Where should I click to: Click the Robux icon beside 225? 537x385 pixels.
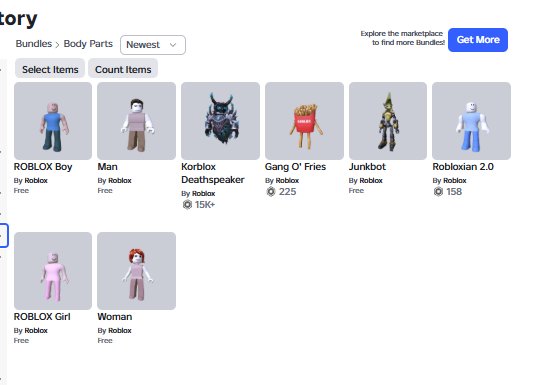point(271,192)
